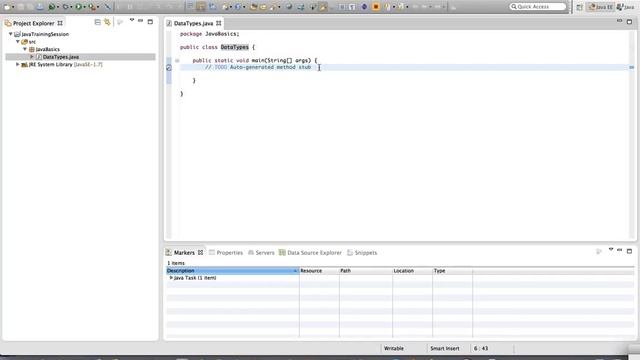Expand the Java Task marker group
640x360 pixels.
click(x=171, y=278)
